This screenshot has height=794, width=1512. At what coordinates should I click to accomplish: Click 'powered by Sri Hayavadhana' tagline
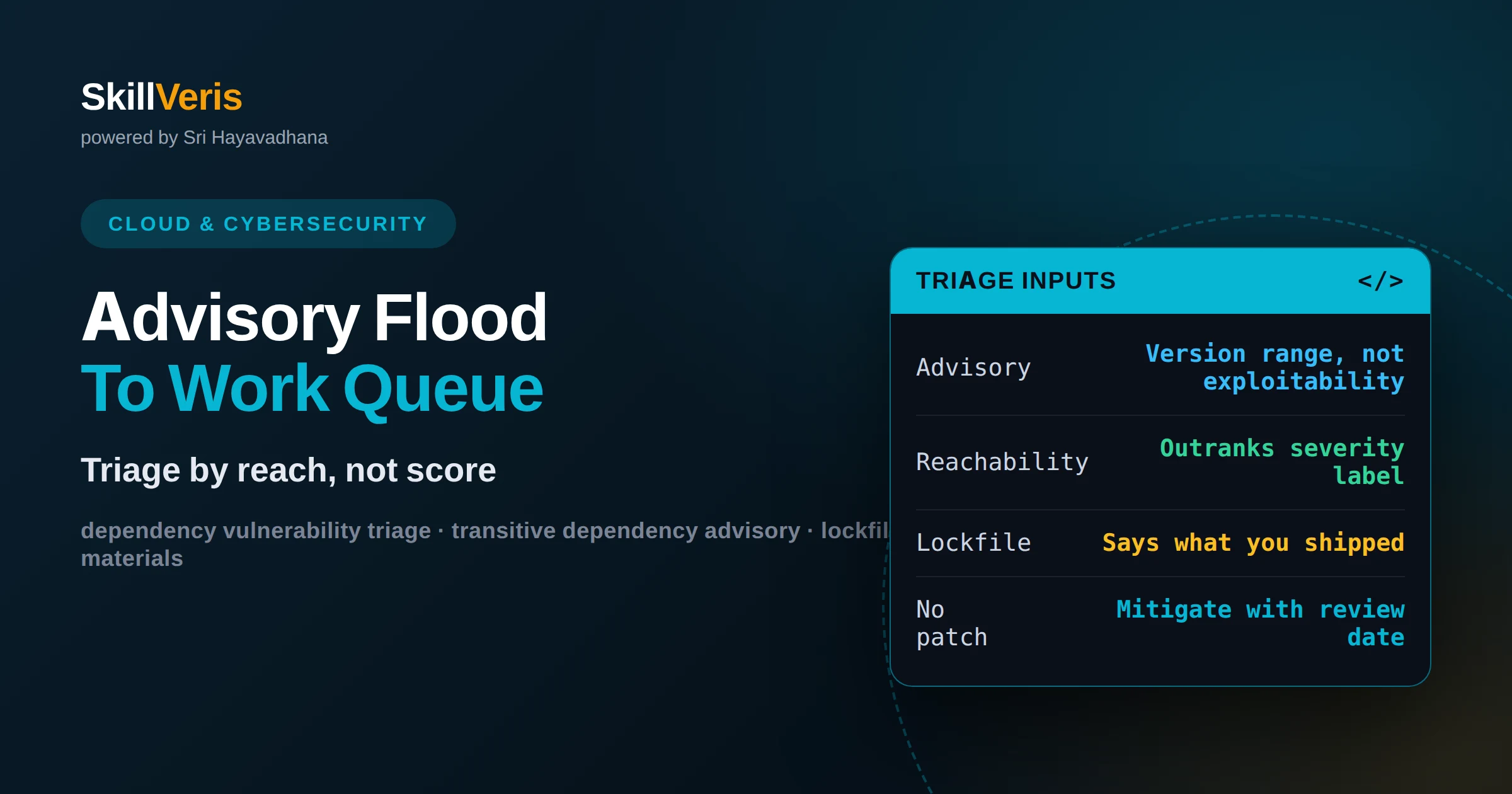coord(204,137)
